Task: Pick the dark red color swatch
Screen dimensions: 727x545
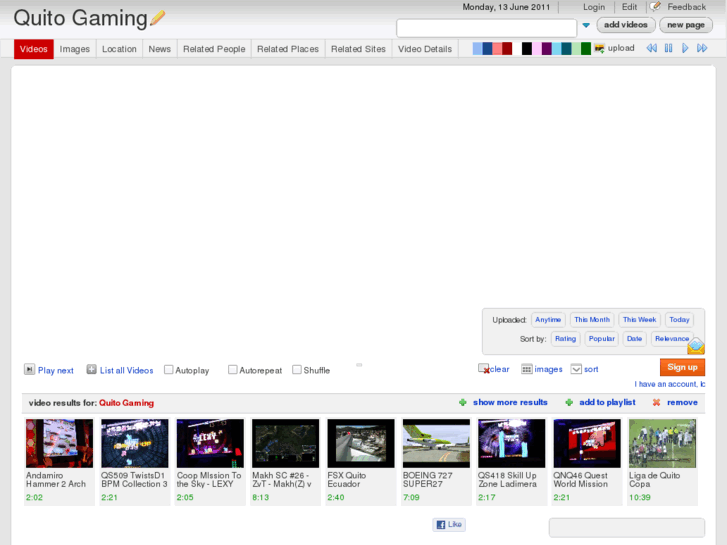Action: (x=507, y=48)
